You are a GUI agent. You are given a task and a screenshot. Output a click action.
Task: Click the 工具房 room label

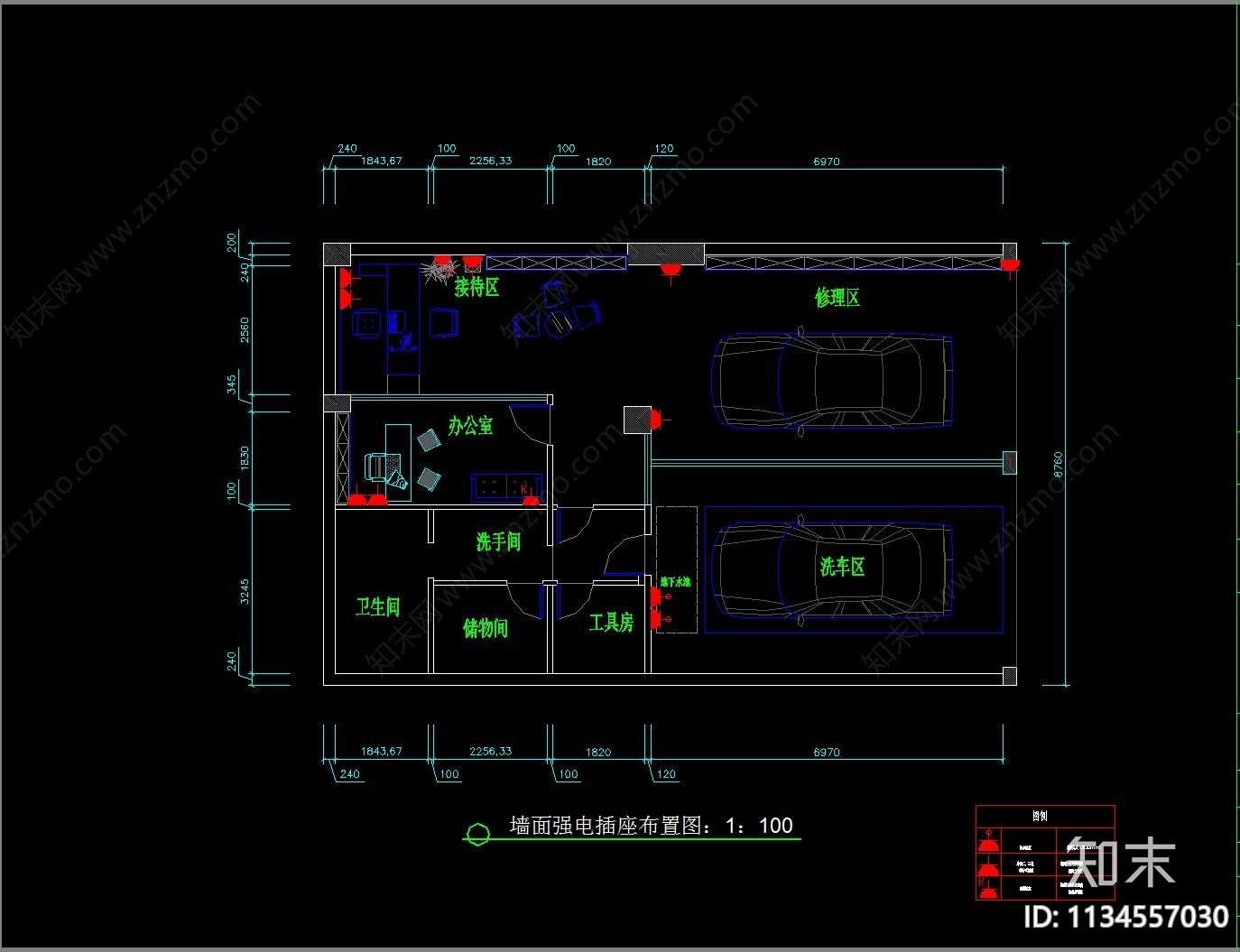click(611, 622)
